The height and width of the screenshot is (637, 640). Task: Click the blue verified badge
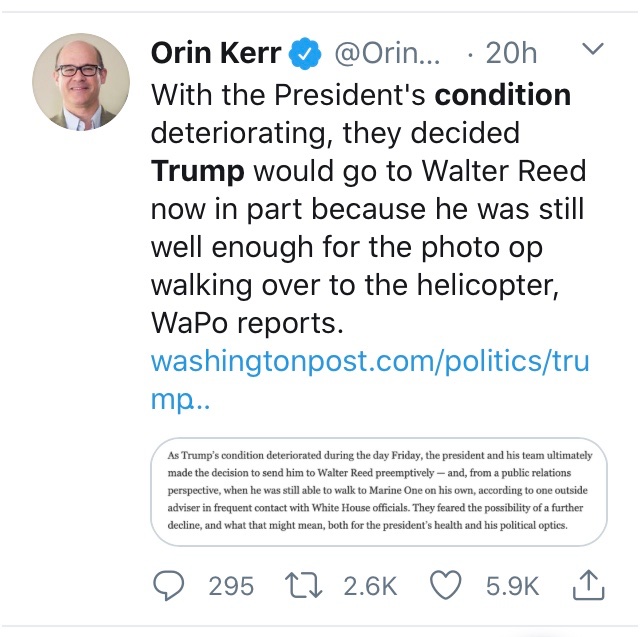pyautogui.click(x=303, y=53)
